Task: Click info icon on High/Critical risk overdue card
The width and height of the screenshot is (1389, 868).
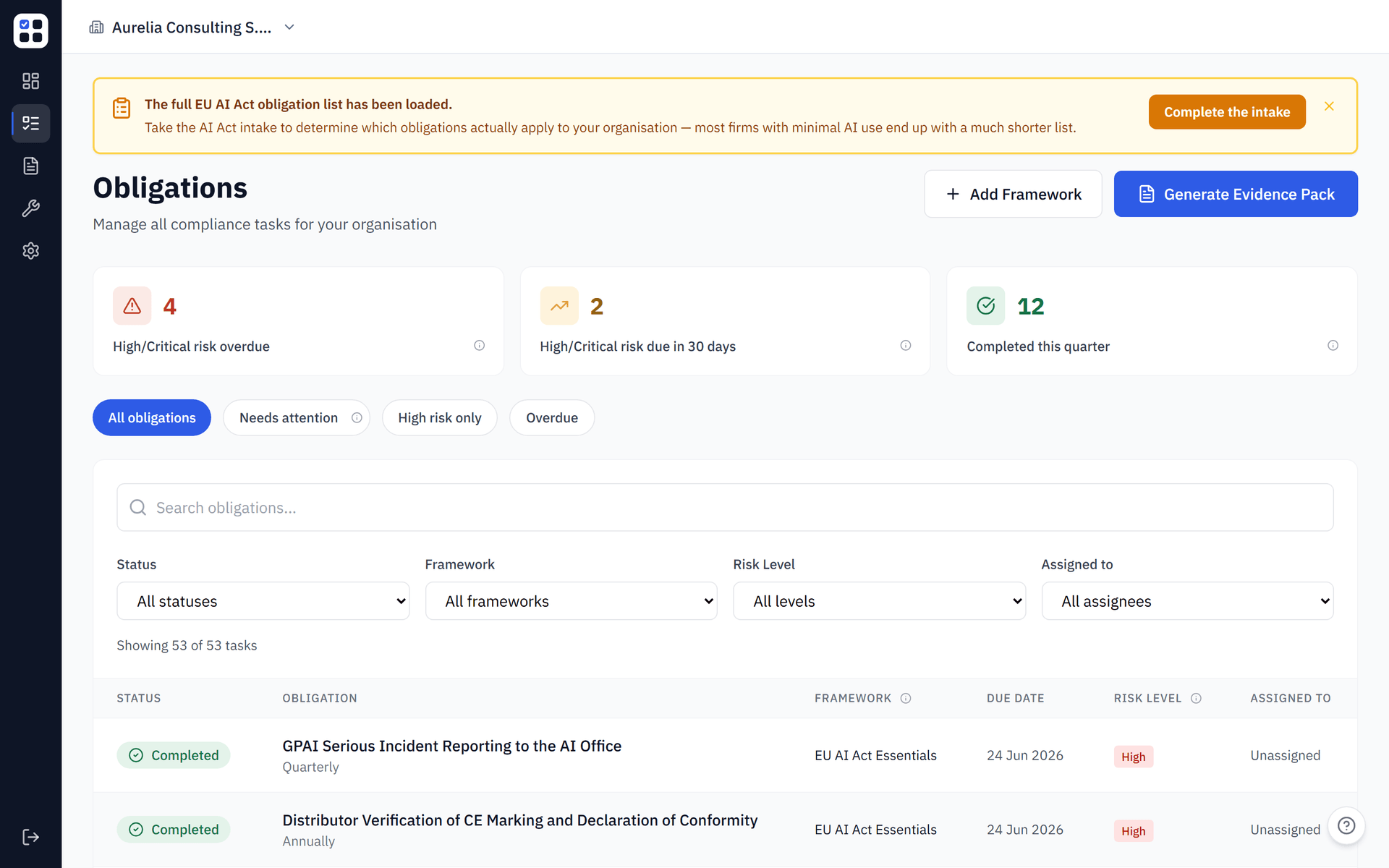Action: coord(479,346)
